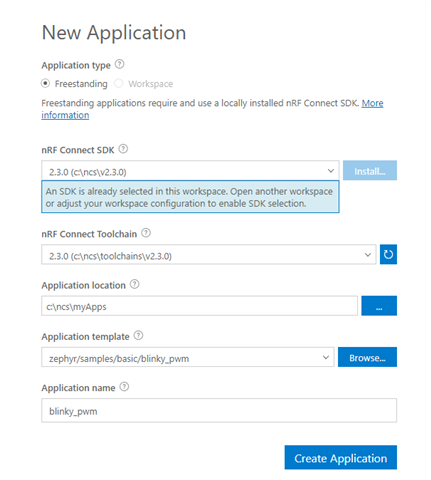Expand the nRF Connect SDK dropdown
This screenshot has height=480, width=431.
tap(190, 171)
